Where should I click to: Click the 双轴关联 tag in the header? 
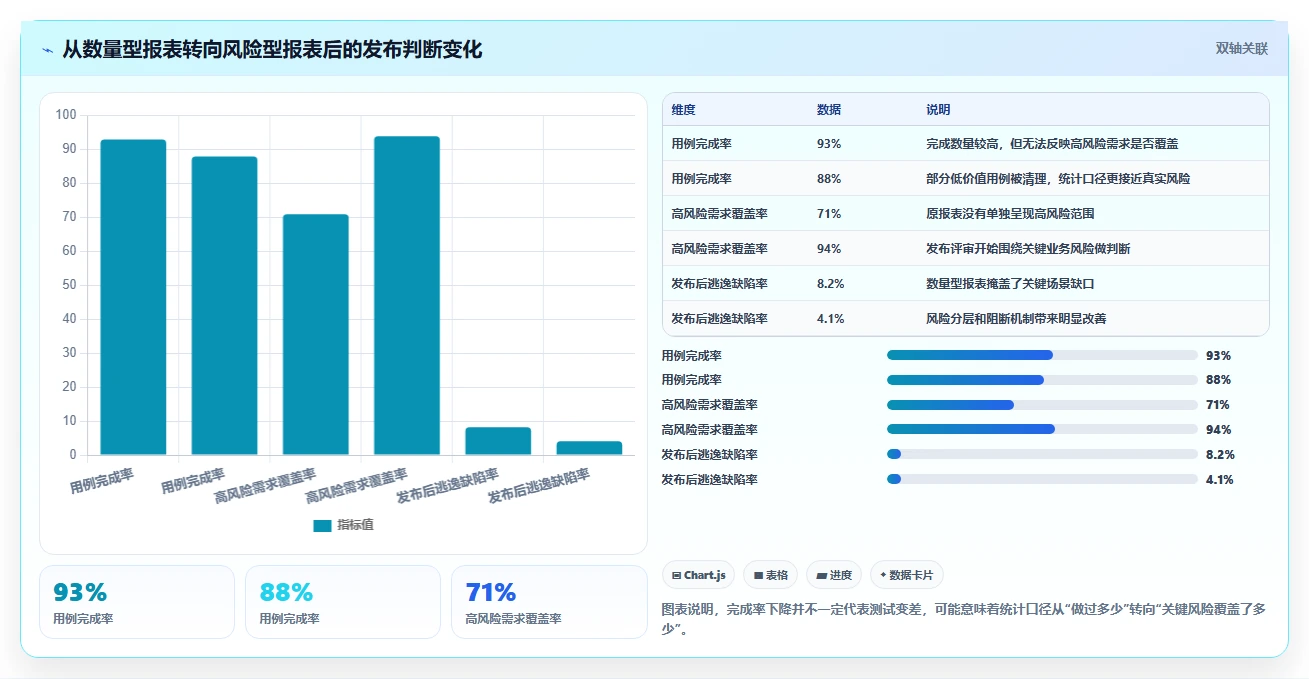[1241, 49]
